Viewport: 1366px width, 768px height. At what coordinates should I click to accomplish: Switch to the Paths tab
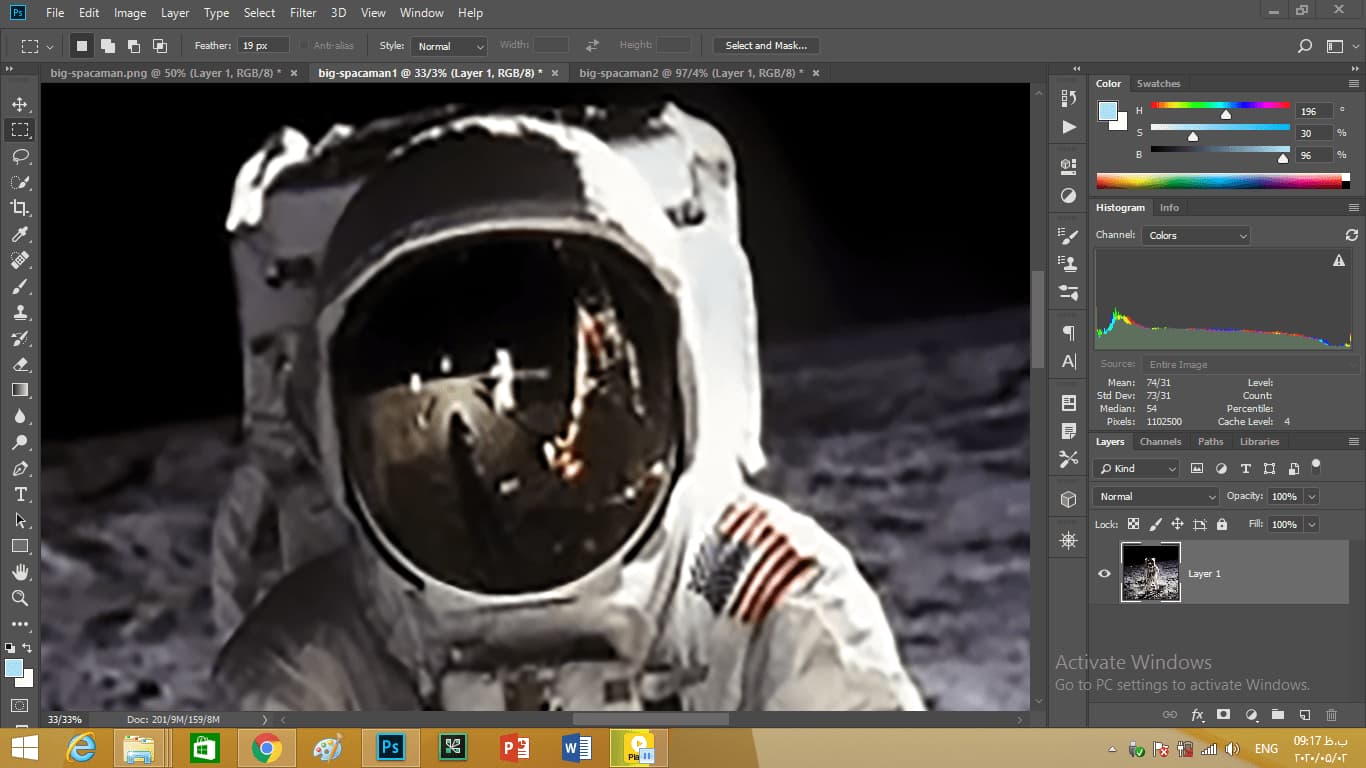[1210, 441]
